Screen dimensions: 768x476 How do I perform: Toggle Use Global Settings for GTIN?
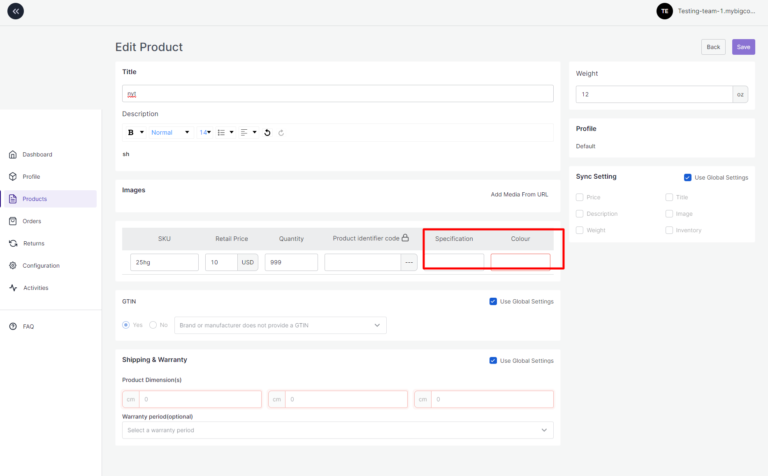coord(493,301)
